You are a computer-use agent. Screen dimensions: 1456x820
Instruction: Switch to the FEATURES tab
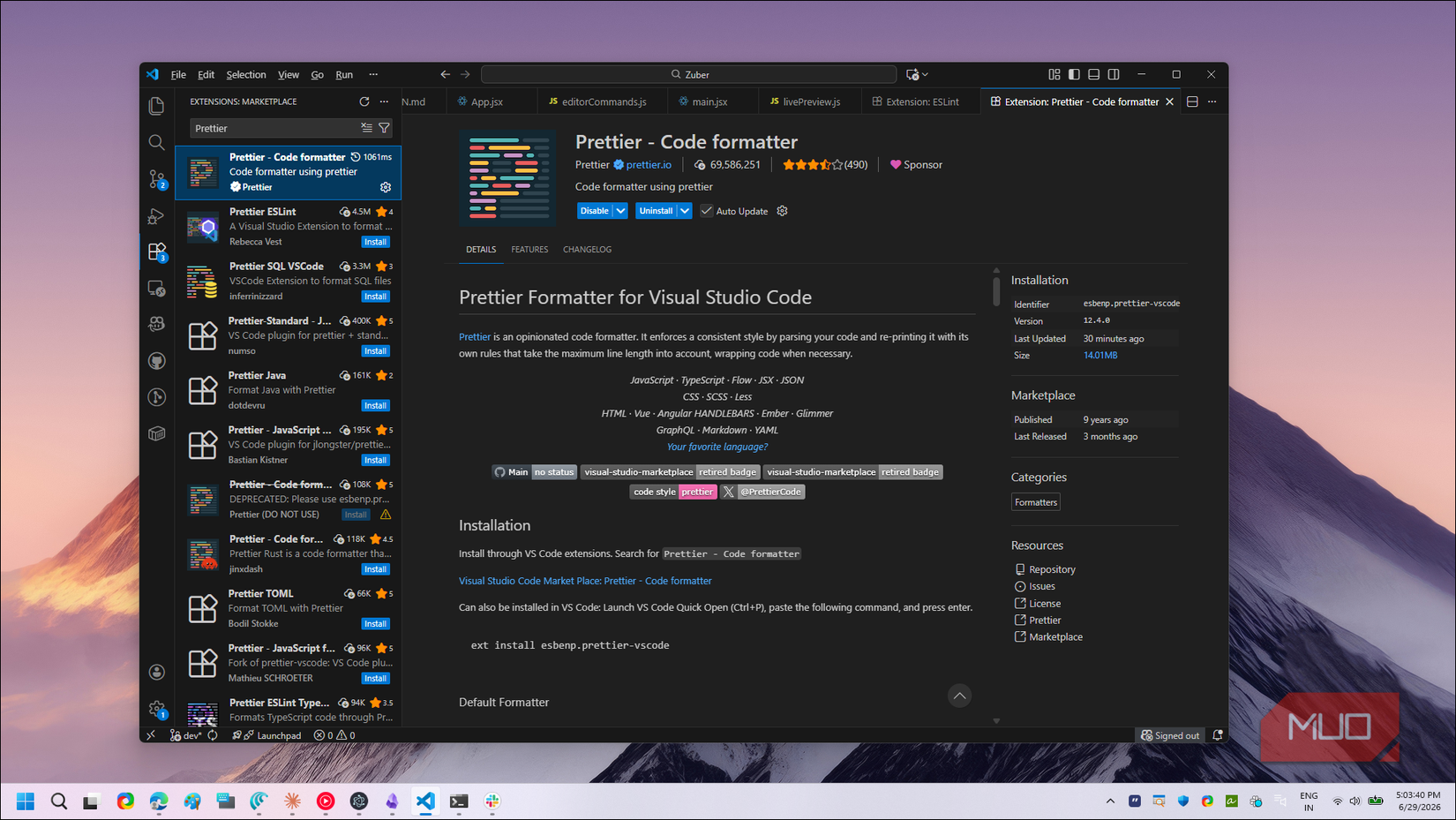(529, 249)
